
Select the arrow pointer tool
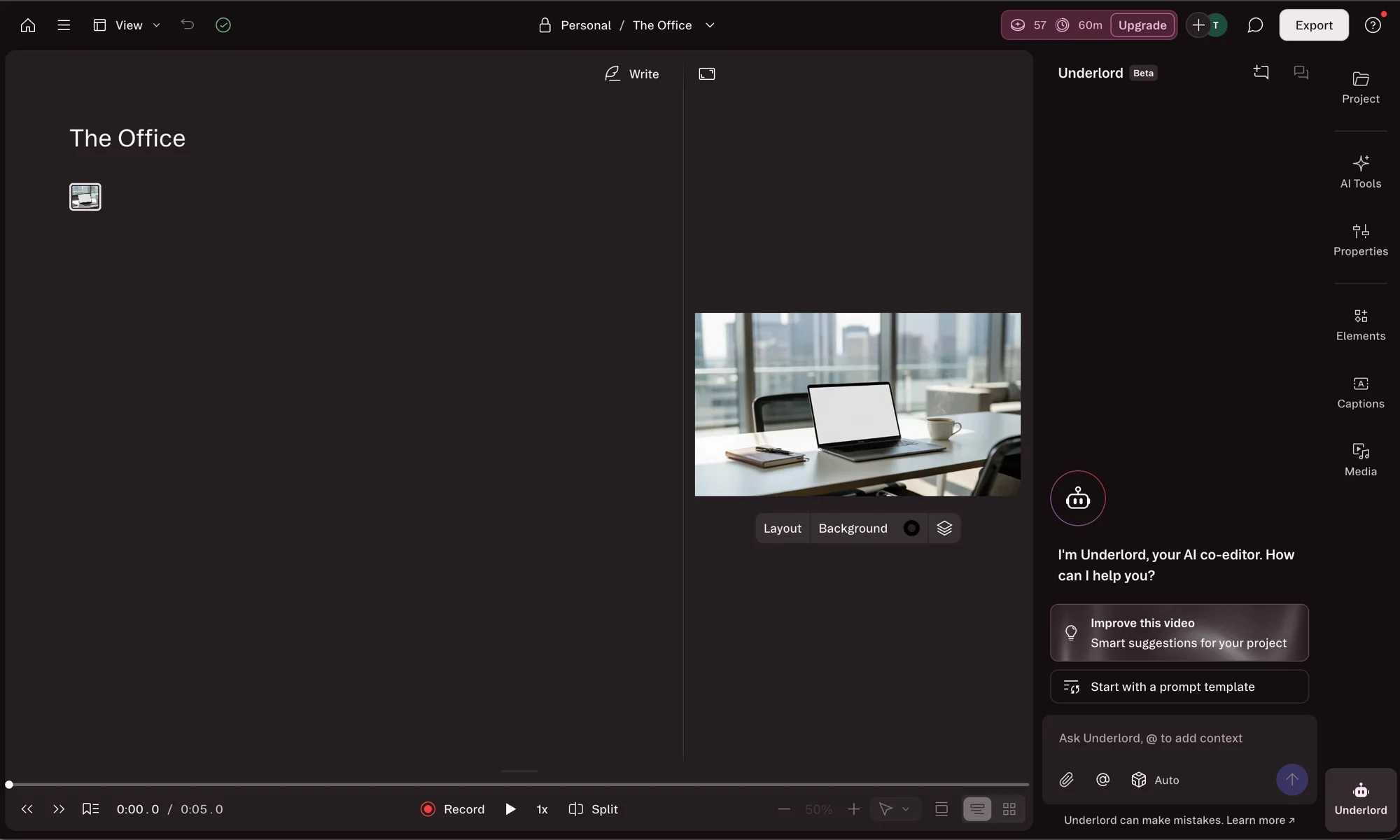point(885,809)
